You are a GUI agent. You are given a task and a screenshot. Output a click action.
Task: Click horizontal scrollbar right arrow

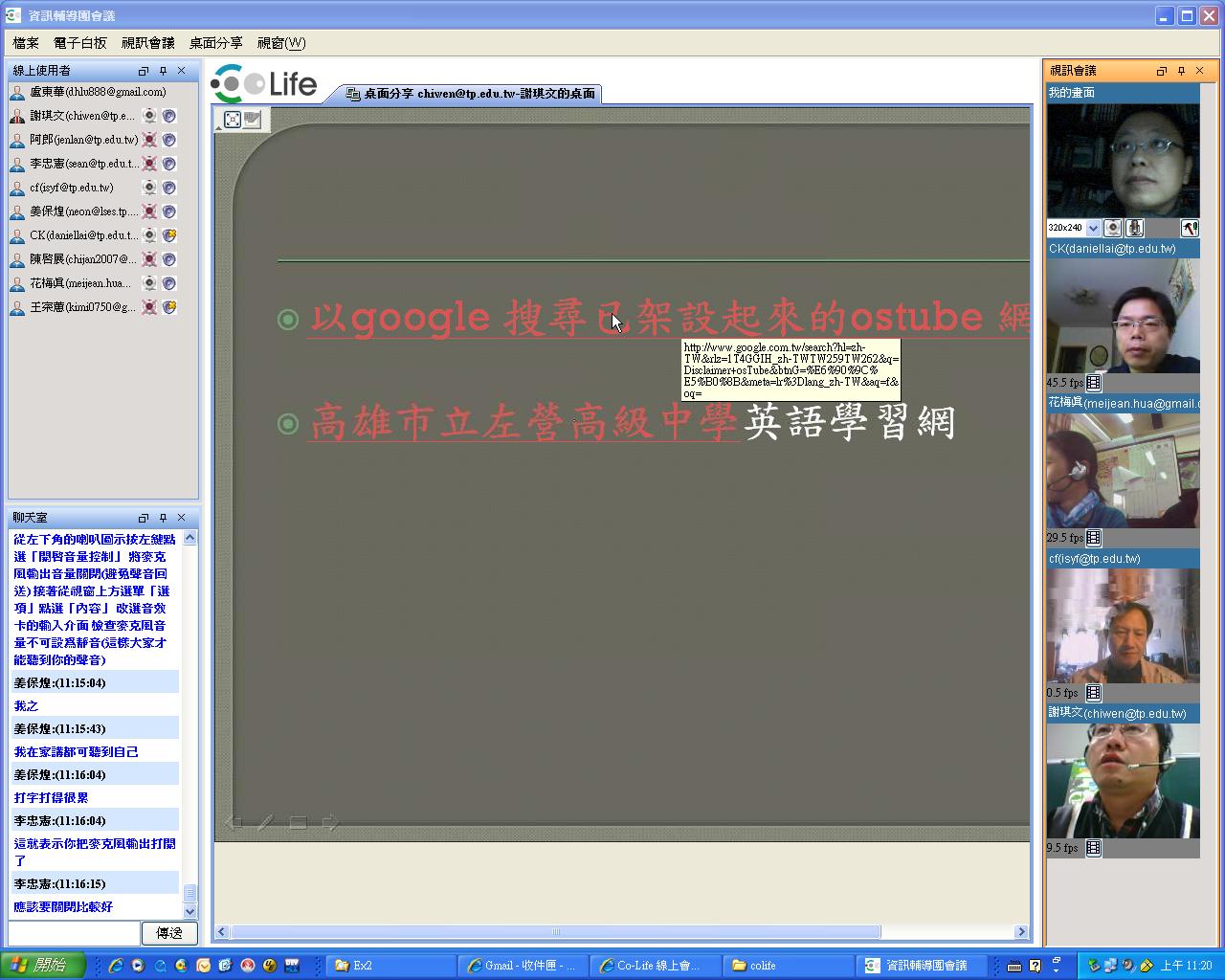click(x=1021, y=932)
